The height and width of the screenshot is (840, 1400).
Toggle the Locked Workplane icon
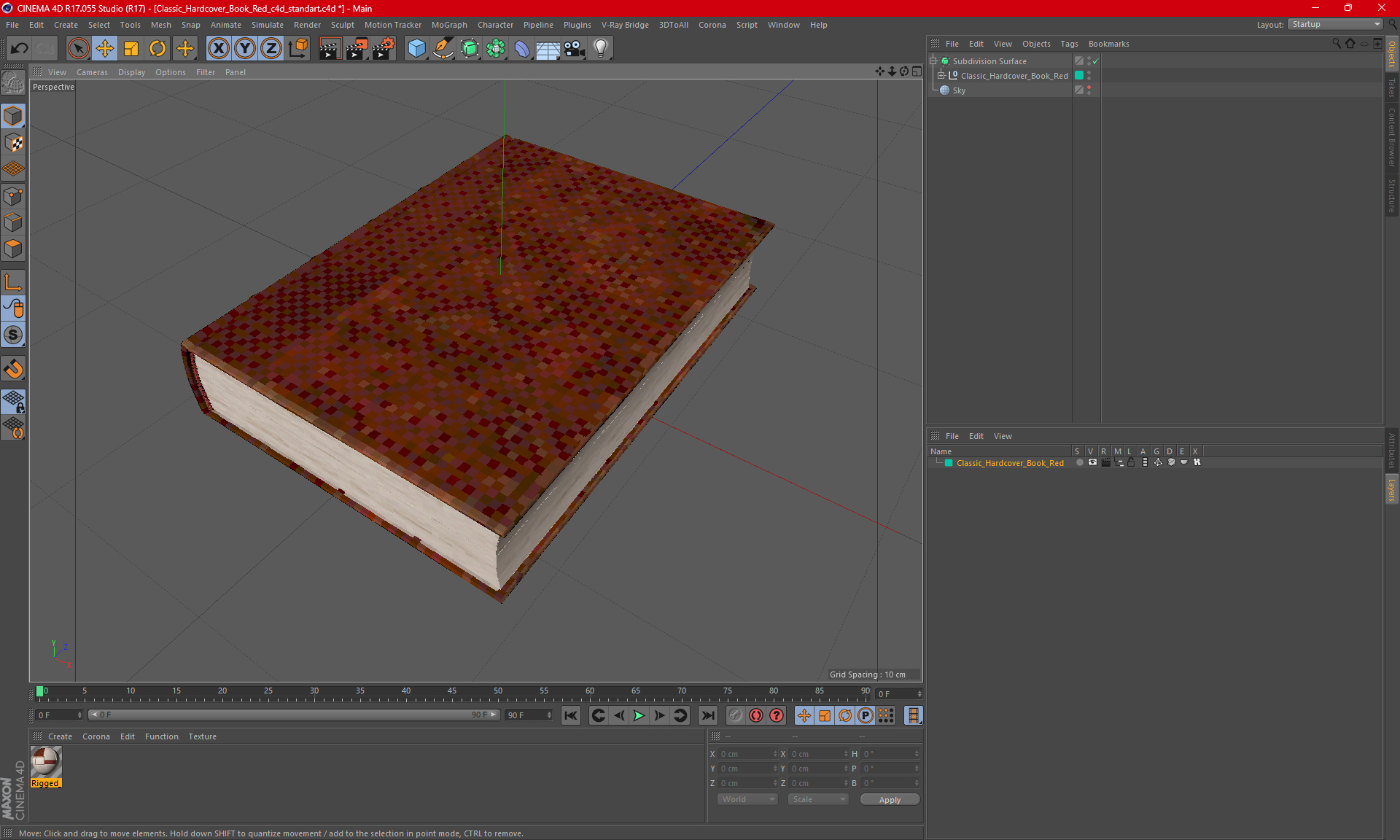[13, 401]
